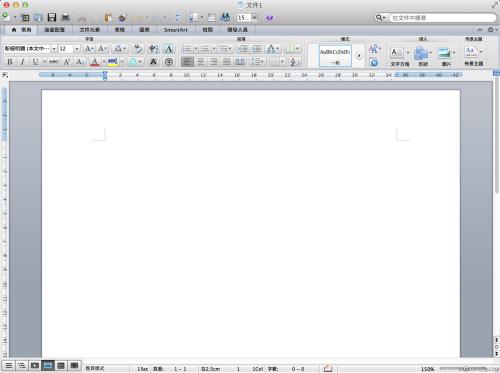Open the second ribbon tab for layout
The width and height of the screenshot is (500, 373).
tap(54, 30)
